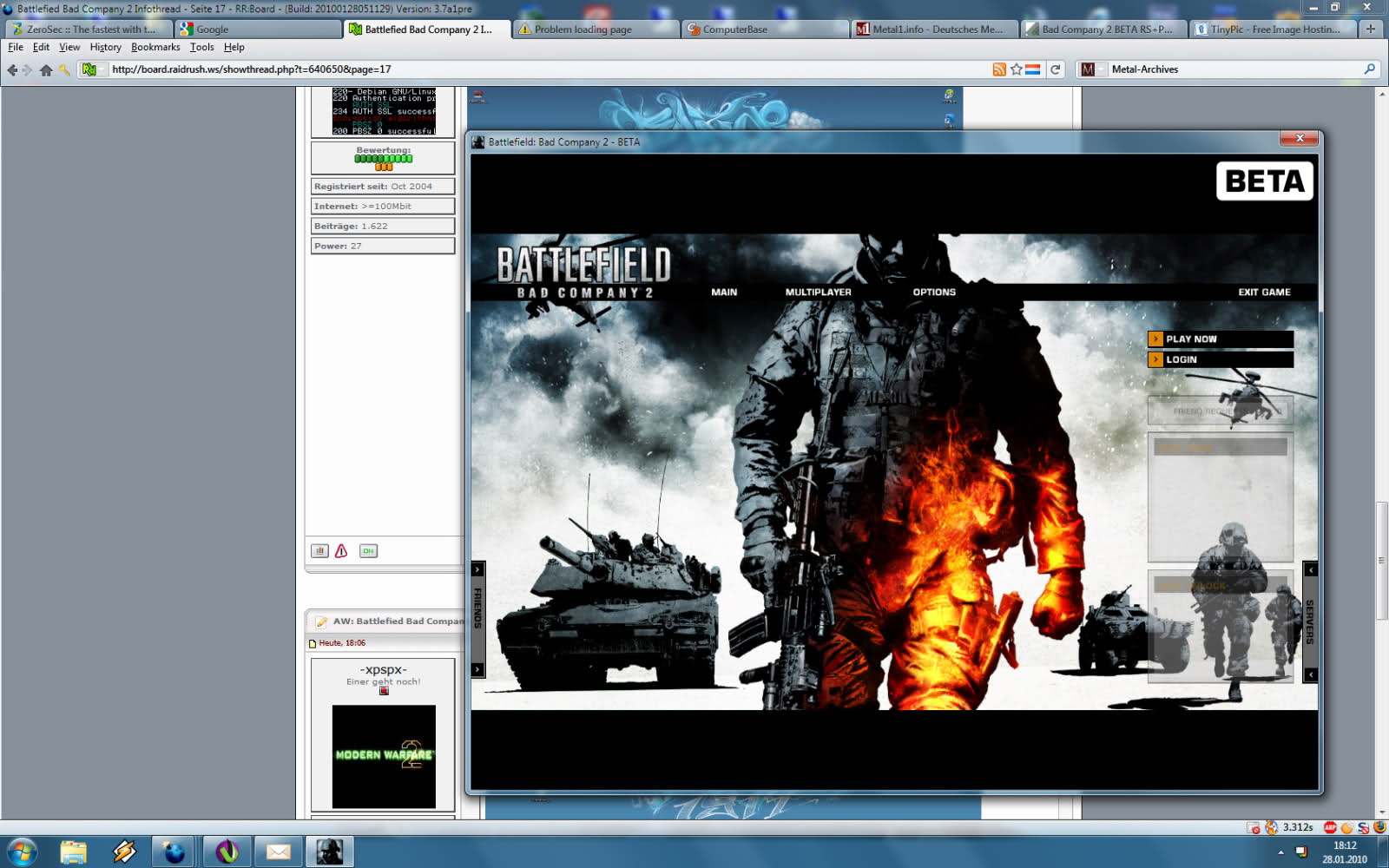Open the View menu
Image resolution: width=1389 pixels, height=868 pixels.
point(69,47)
